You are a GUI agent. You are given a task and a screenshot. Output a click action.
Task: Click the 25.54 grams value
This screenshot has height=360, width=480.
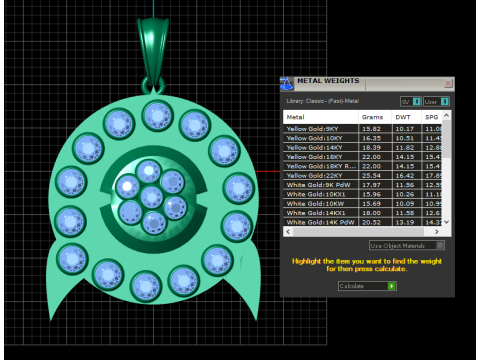point(371,175)
